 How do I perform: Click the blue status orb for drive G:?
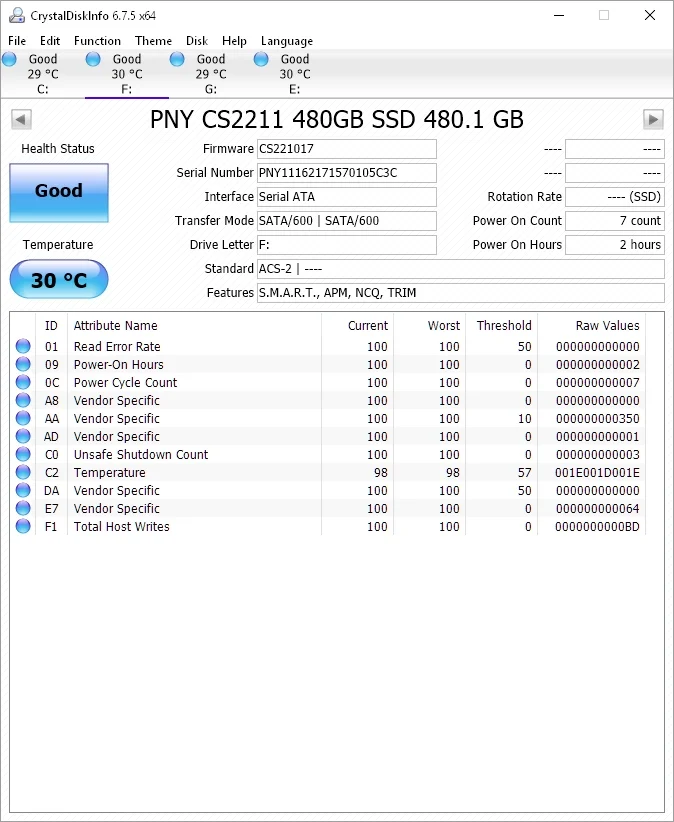click(177, 59)
